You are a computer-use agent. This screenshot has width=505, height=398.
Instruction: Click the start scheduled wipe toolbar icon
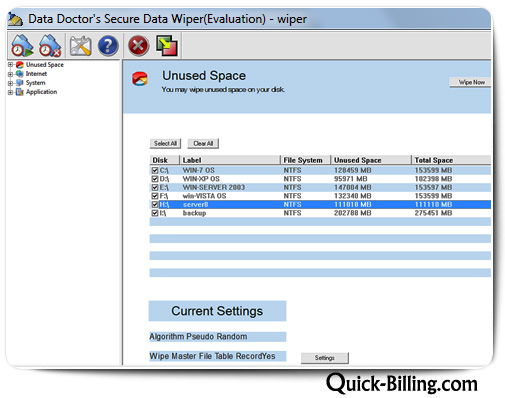pyautogui.click(x=22, y=45)
